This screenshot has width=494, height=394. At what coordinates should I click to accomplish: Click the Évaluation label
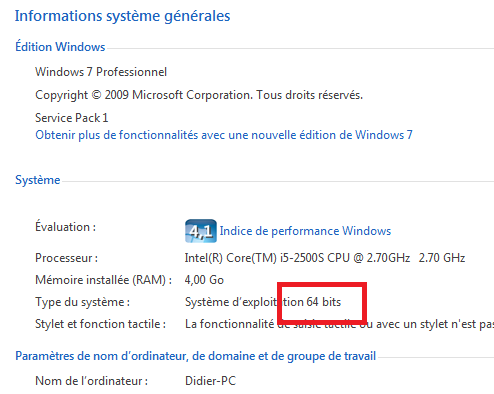coord(66,227)
